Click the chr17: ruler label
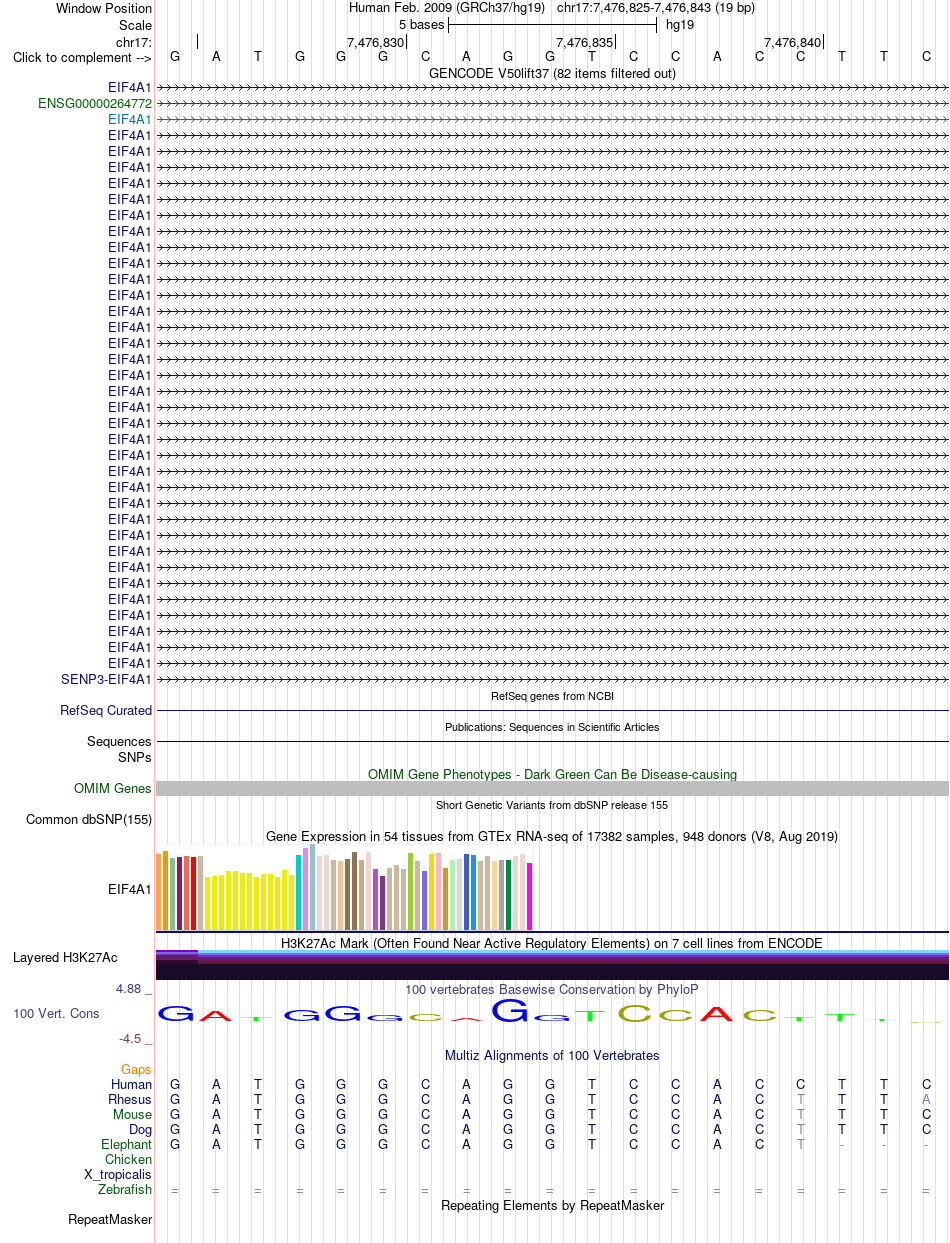The height and width of the screenshot is (1243, 950). point(134,42)
